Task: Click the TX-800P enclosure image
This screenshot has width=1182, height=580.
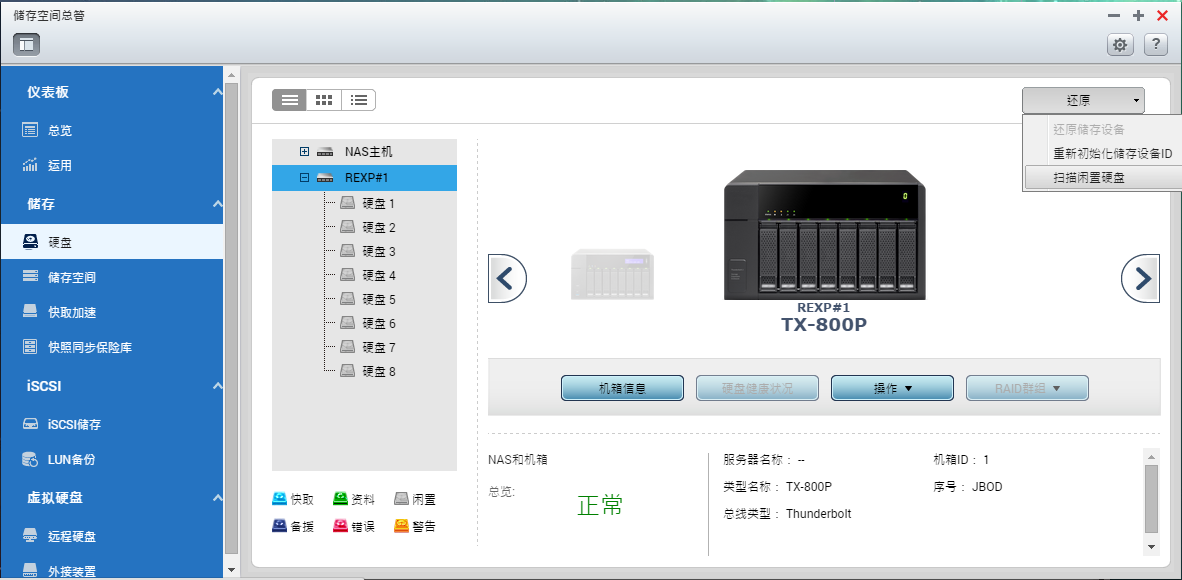Action: [x=825, y=235]
